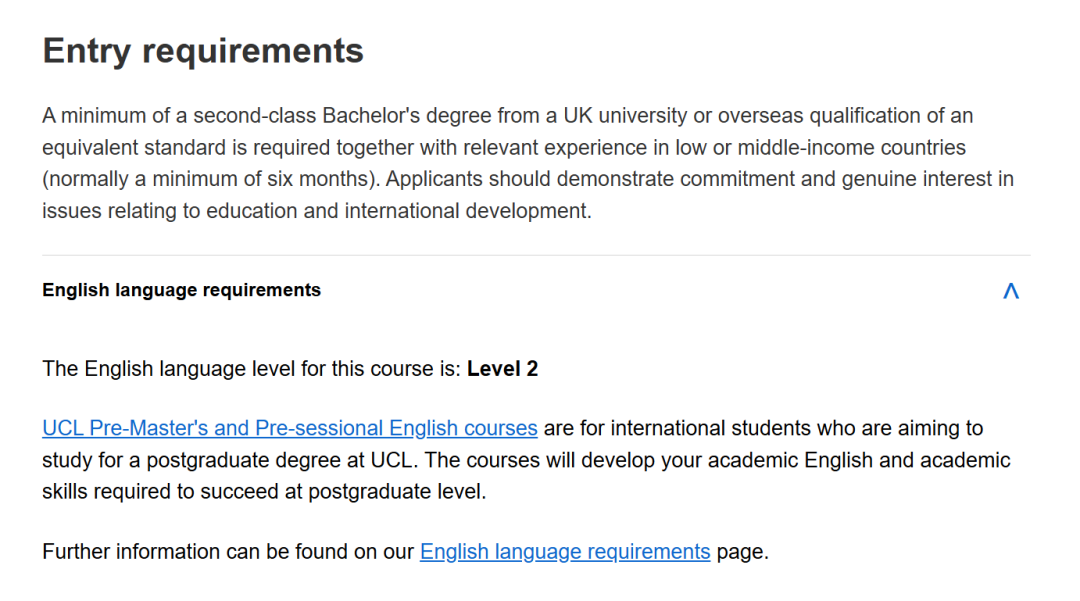Click the word 'page.' after the link
1080x601 pixels.
pos(742,551)
